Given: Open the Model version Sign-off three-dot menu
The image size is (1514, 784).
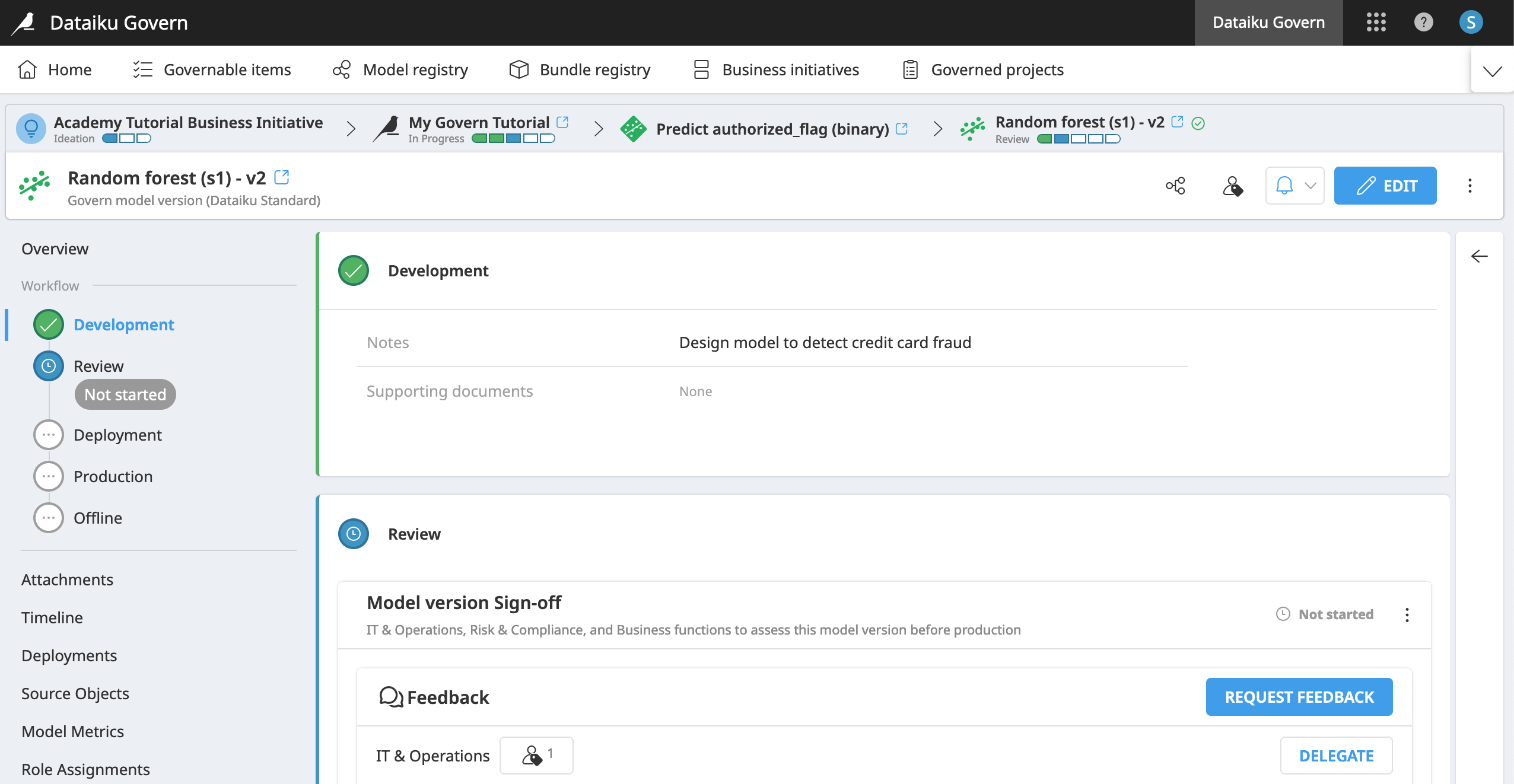Looking at the screenshot, I should tap(1407, 614).
